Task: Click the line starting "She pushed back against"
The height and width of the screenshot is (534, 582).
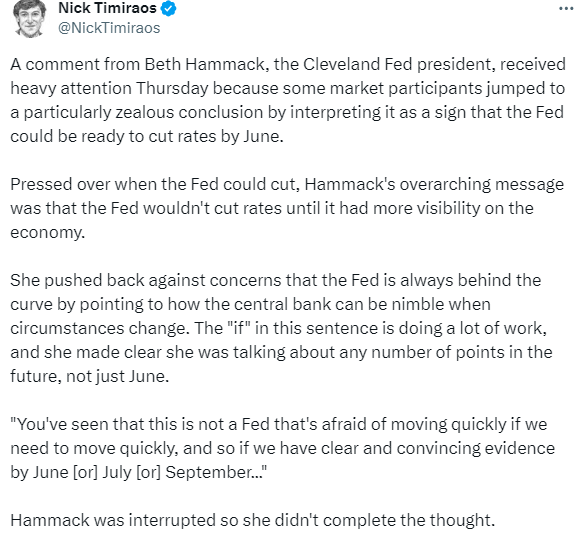Action: pos(275,280)
